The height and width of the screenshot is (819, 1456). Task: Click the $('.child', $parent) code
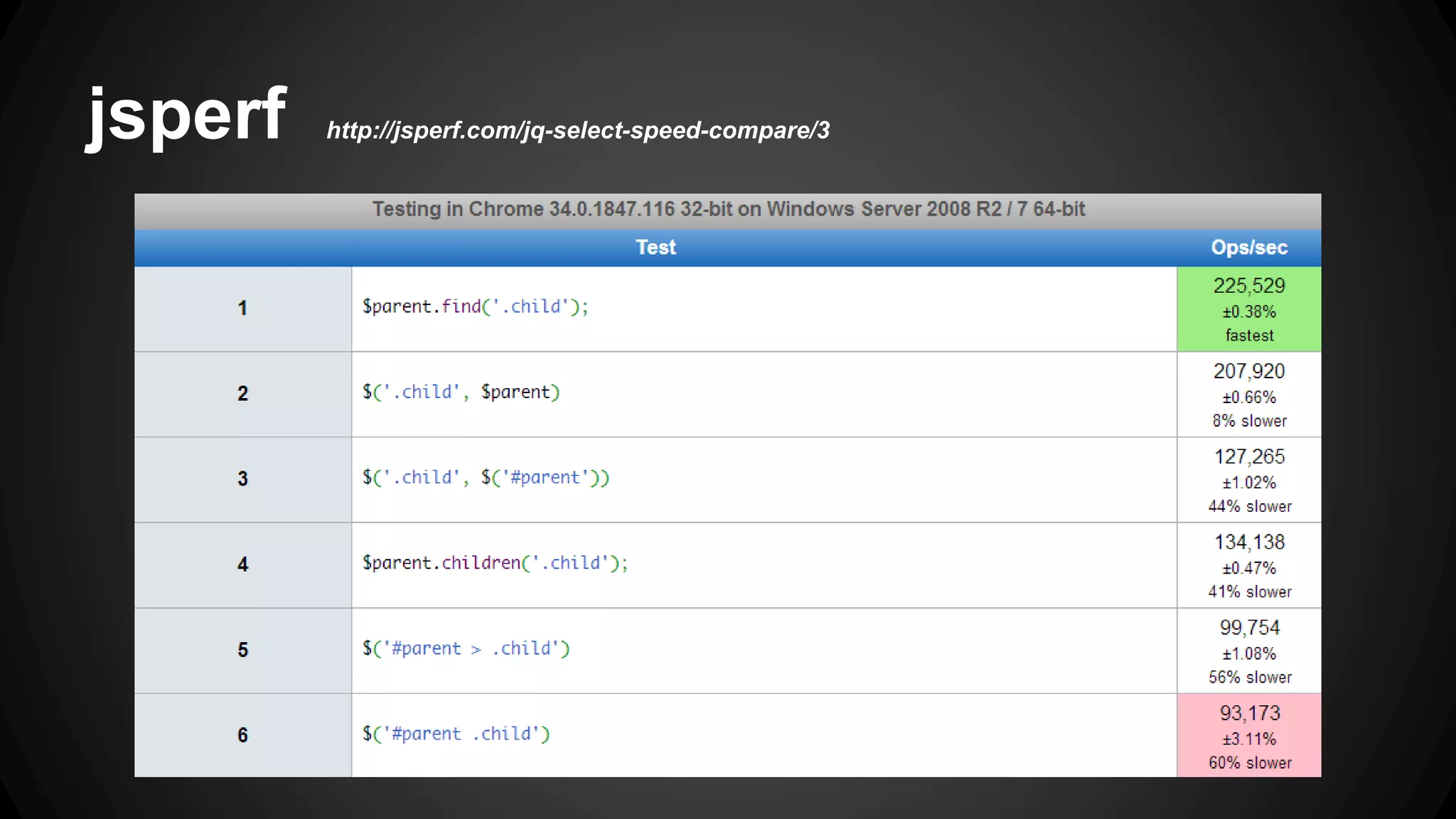461,392
